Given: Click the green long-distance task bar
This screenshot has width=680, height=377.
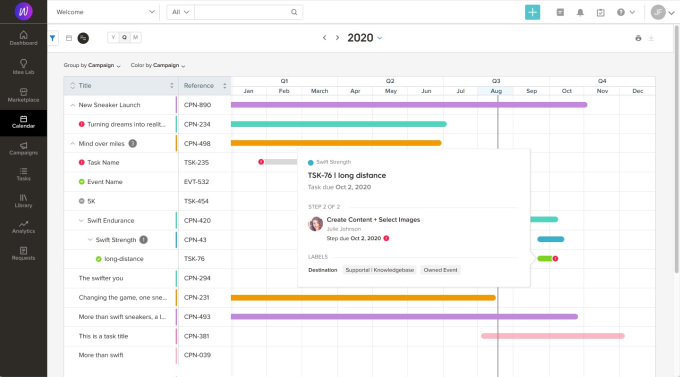Looking at the screenshot, I should (544, 259).
